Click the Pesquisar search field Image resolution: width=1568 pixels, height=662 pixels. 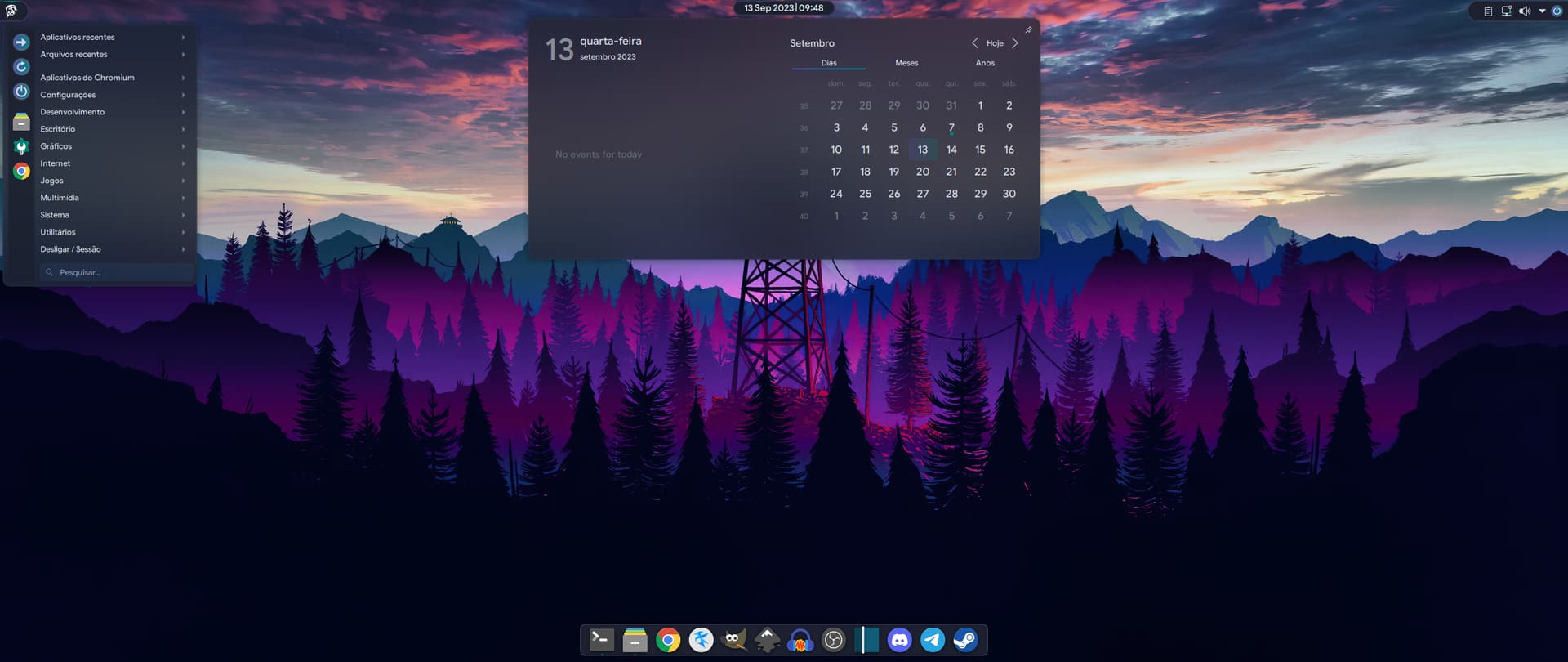[x=116, y=272]
